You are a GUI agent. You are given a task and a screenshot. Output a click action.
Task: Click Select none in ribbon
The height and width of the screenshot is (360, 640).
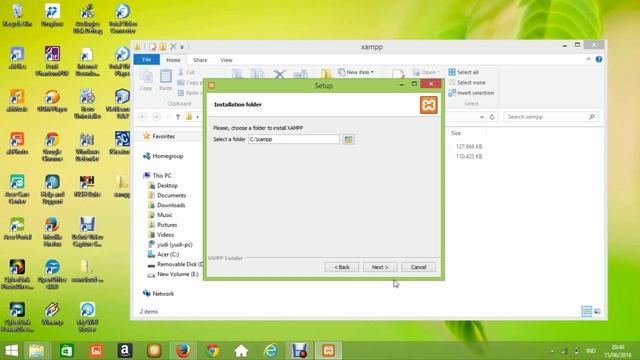(467, 82)
